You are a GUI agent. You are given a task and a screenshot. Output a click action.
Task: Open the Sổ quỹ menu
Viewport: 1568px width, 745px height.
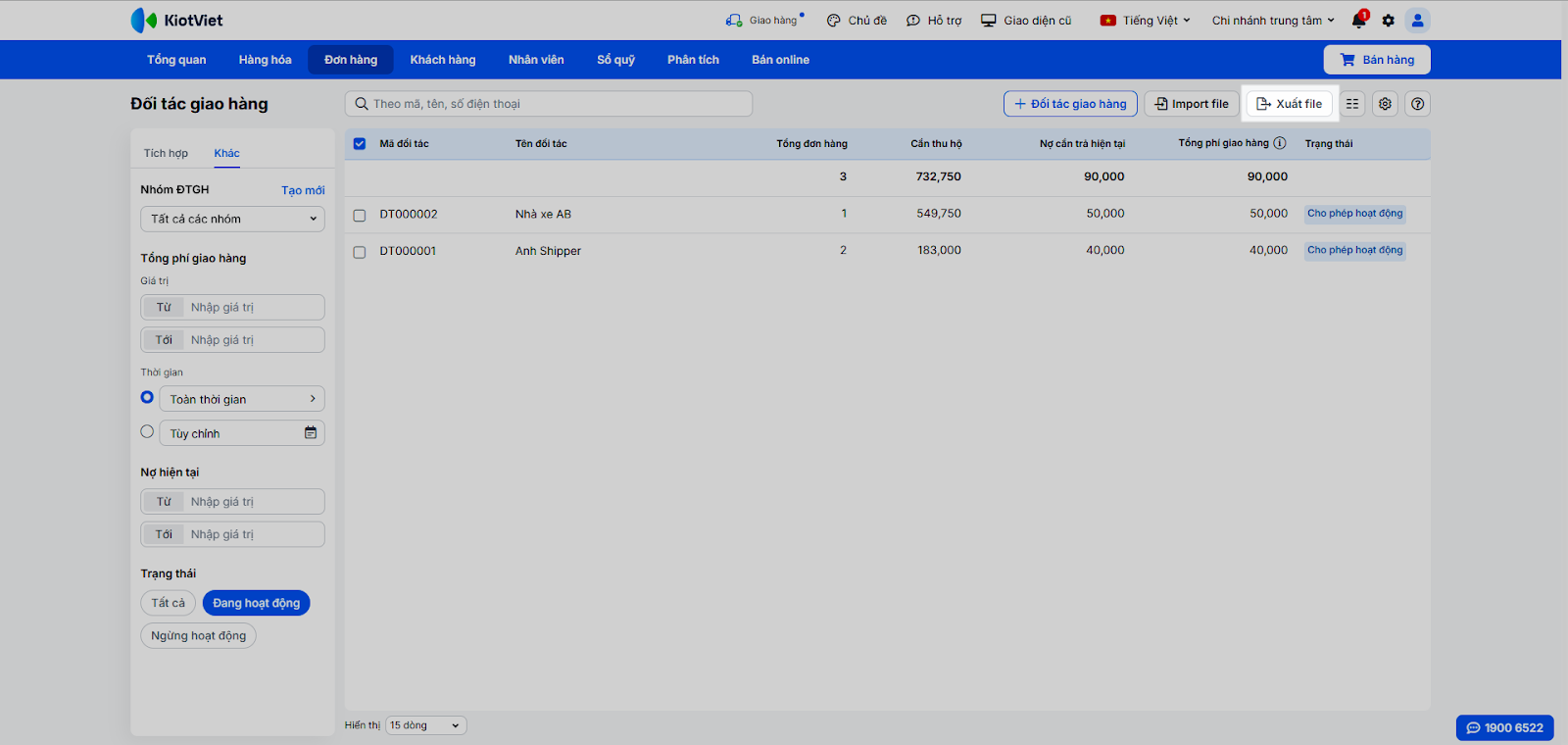(x=616, y=60)
